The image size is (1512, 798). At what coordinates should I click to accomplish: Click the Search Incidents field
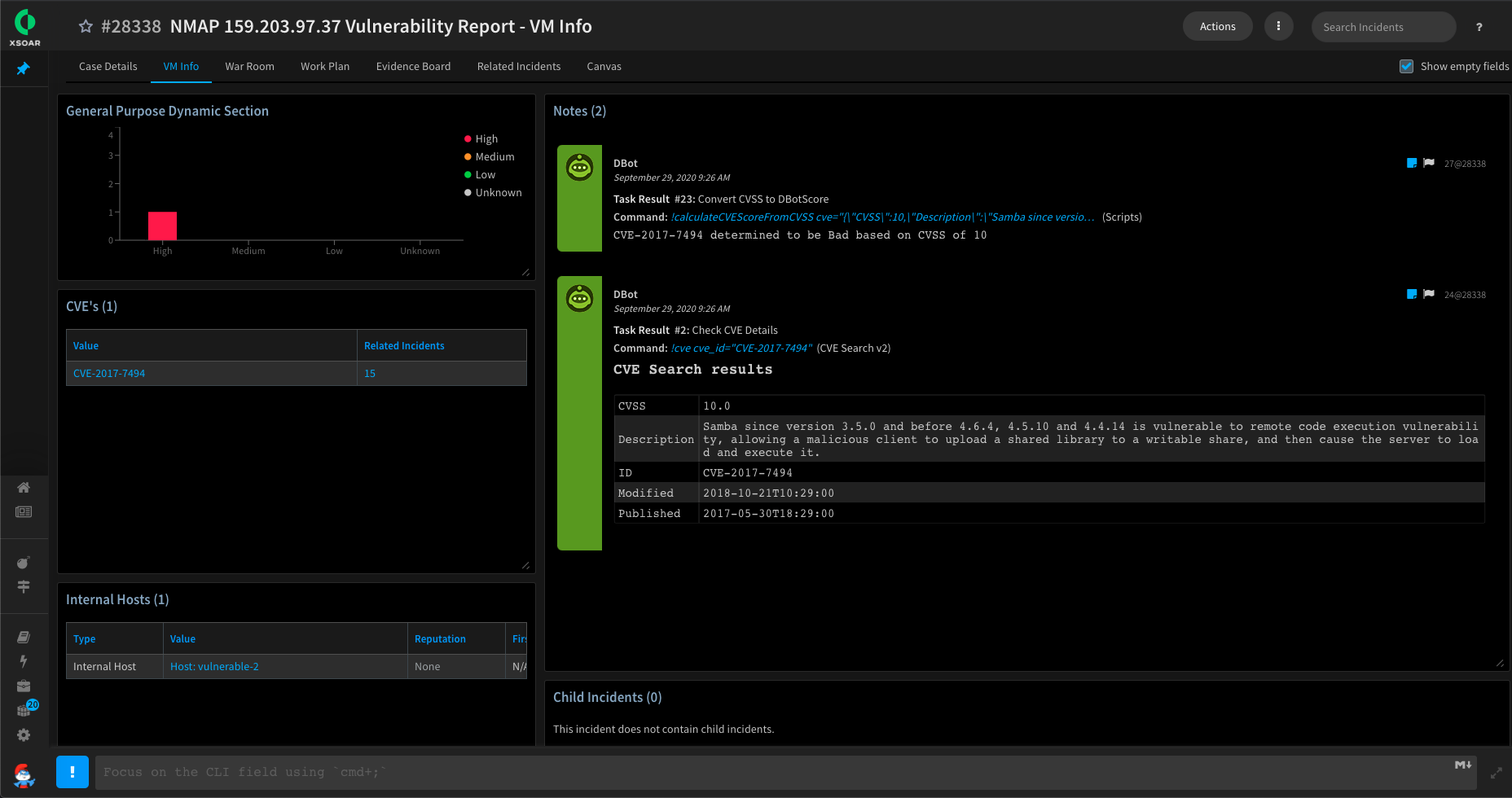click(1383, 27)
